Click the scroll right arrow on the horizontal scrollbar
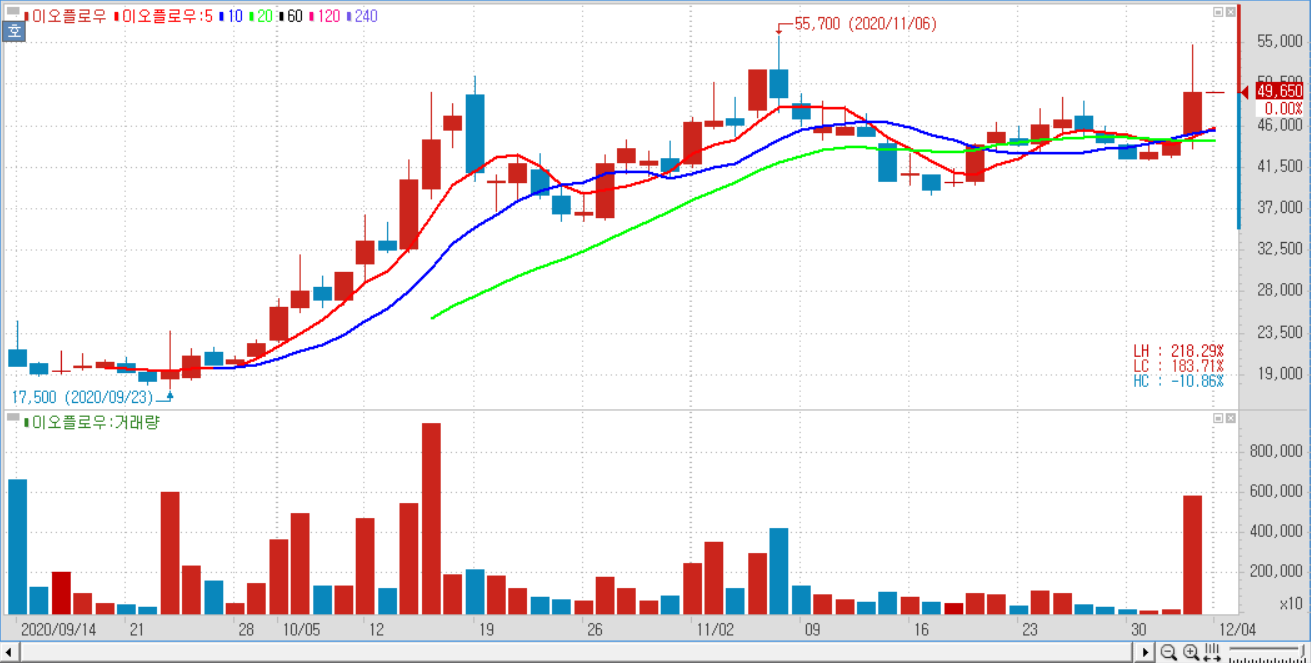Viewport: 1311px width, 663px height. point(1146,653)
